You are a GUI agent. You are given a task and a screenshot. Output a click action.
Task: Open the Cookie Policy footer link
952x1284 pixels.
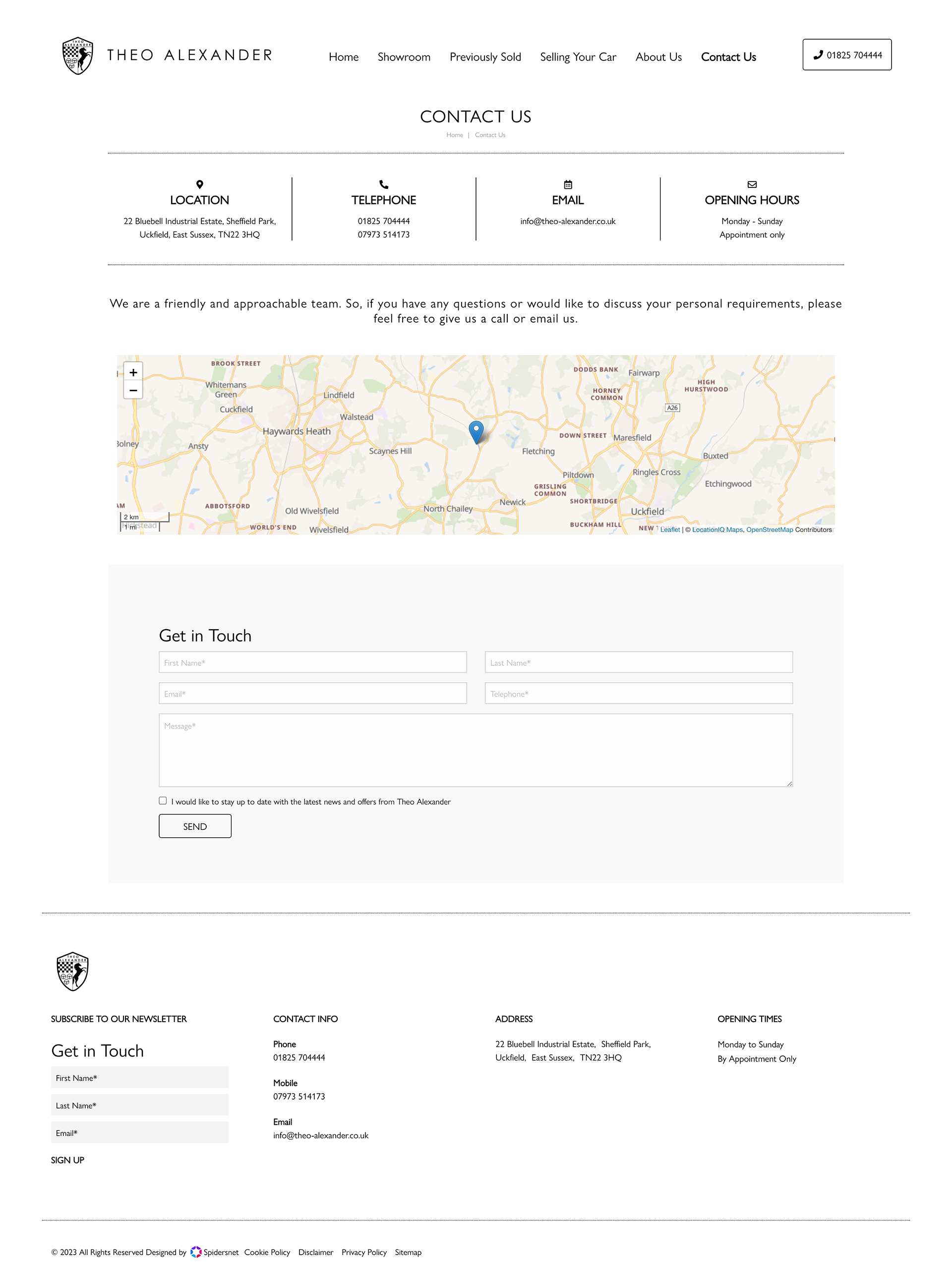(267, 1252)
